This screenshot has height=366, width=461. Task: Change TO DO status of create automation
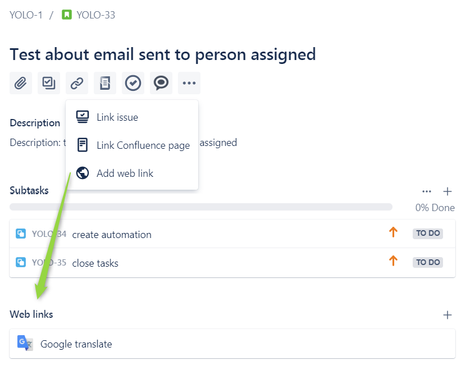428,233
